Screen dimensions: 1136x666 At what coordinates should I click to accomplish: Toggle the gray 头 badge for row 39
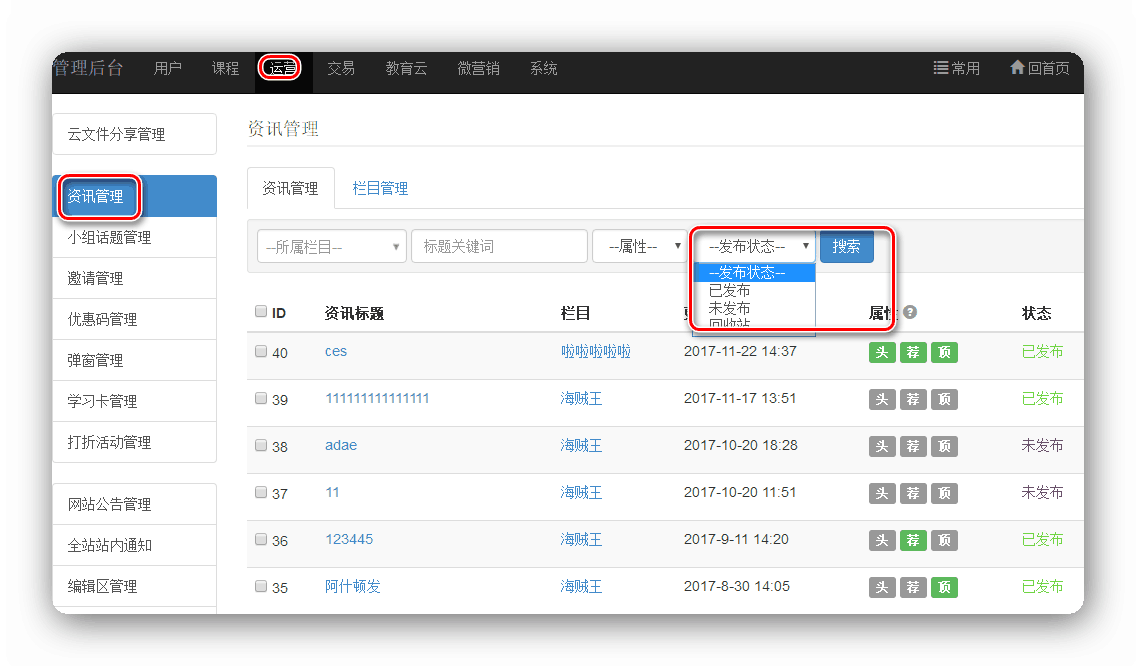click(881, 399)
